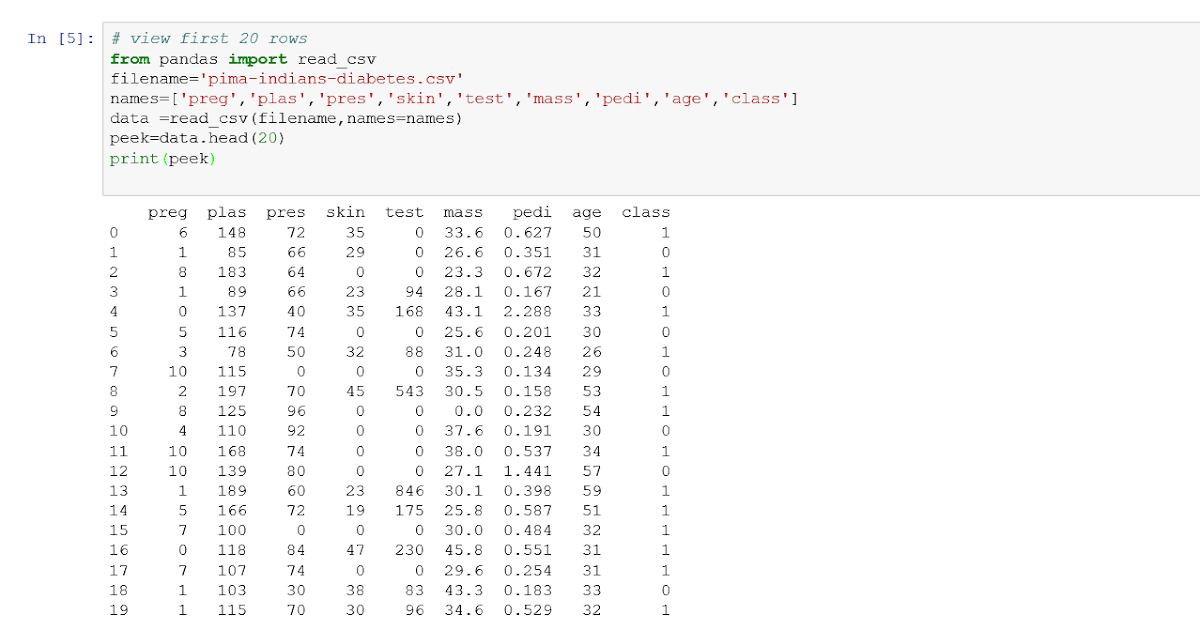This screenshot has width=1200, height=630.
Task: Click the 'class' column header in output
Action: pyautogui.click(x=645, y=212)
